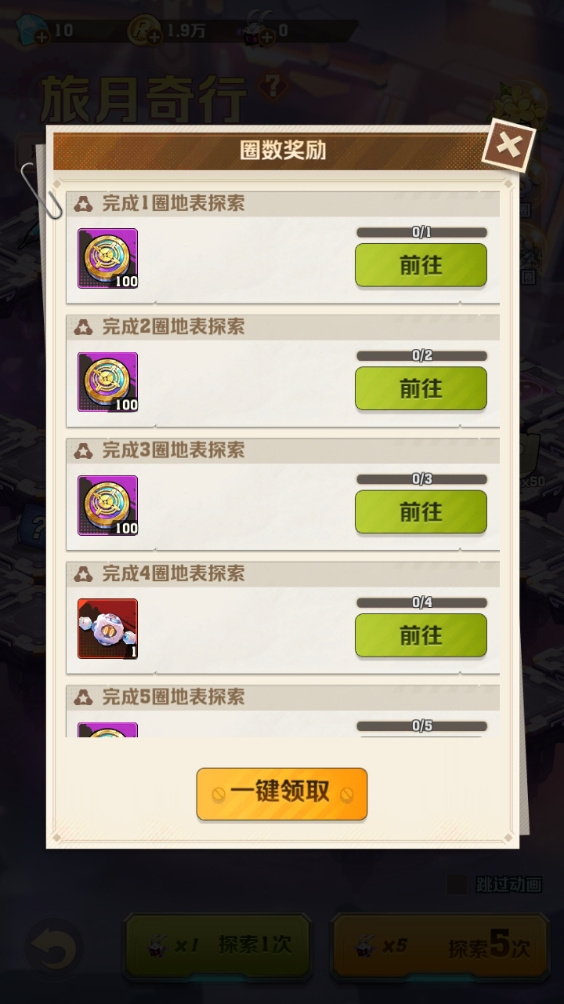The image size is (564, 1004).
Task: Tap the gold coin reward for 3圈
Action: tap(108, 505)
